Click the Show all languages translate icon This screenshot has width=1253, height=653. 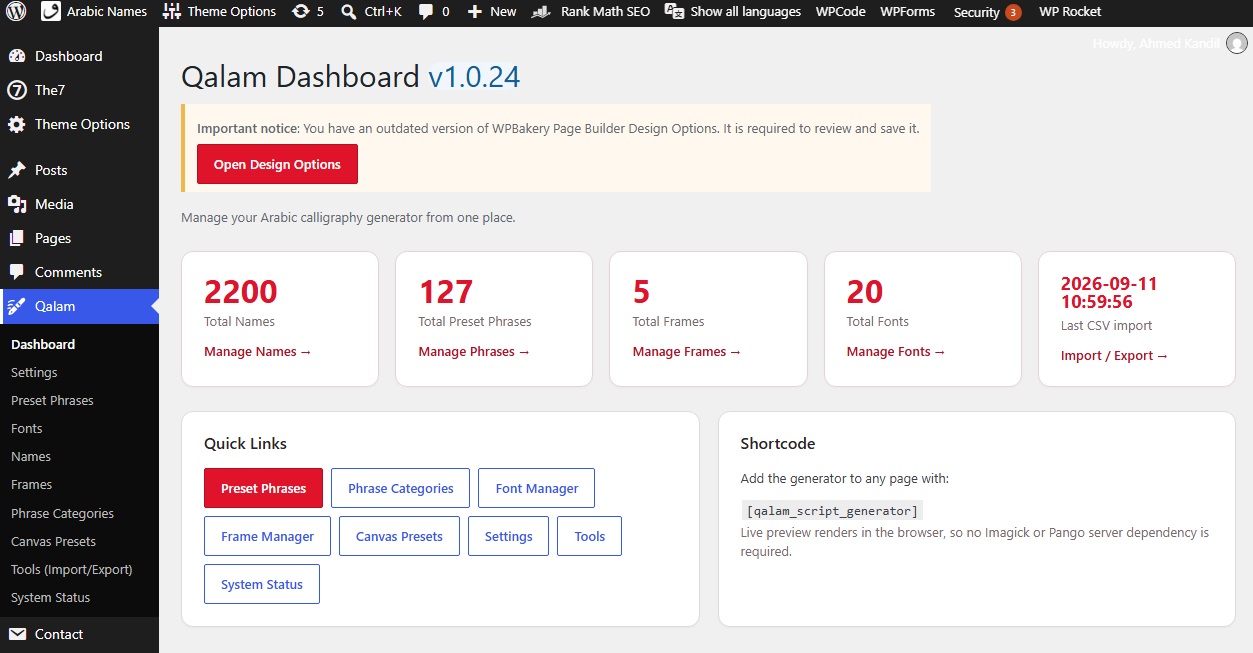tap(674, 12)
